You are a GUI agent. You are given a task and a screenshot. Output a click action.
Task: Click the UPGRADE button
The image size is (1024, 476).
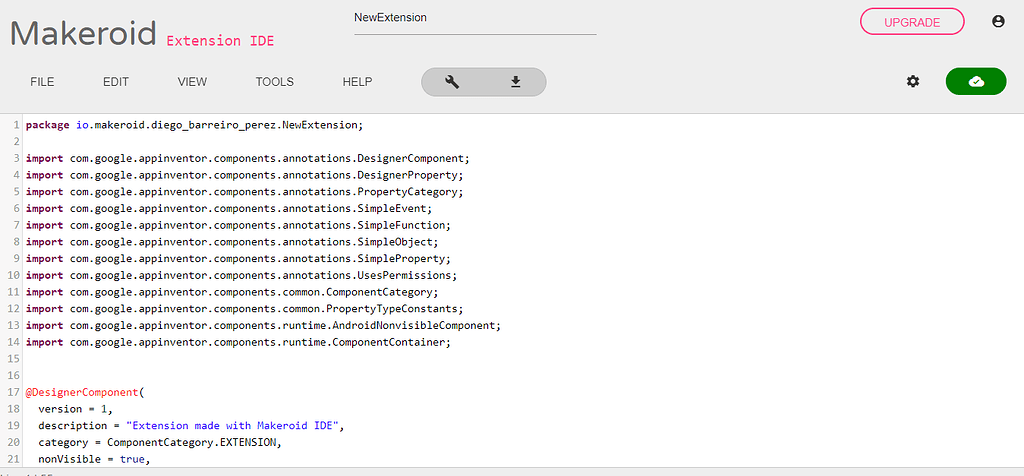click(912, 22)
